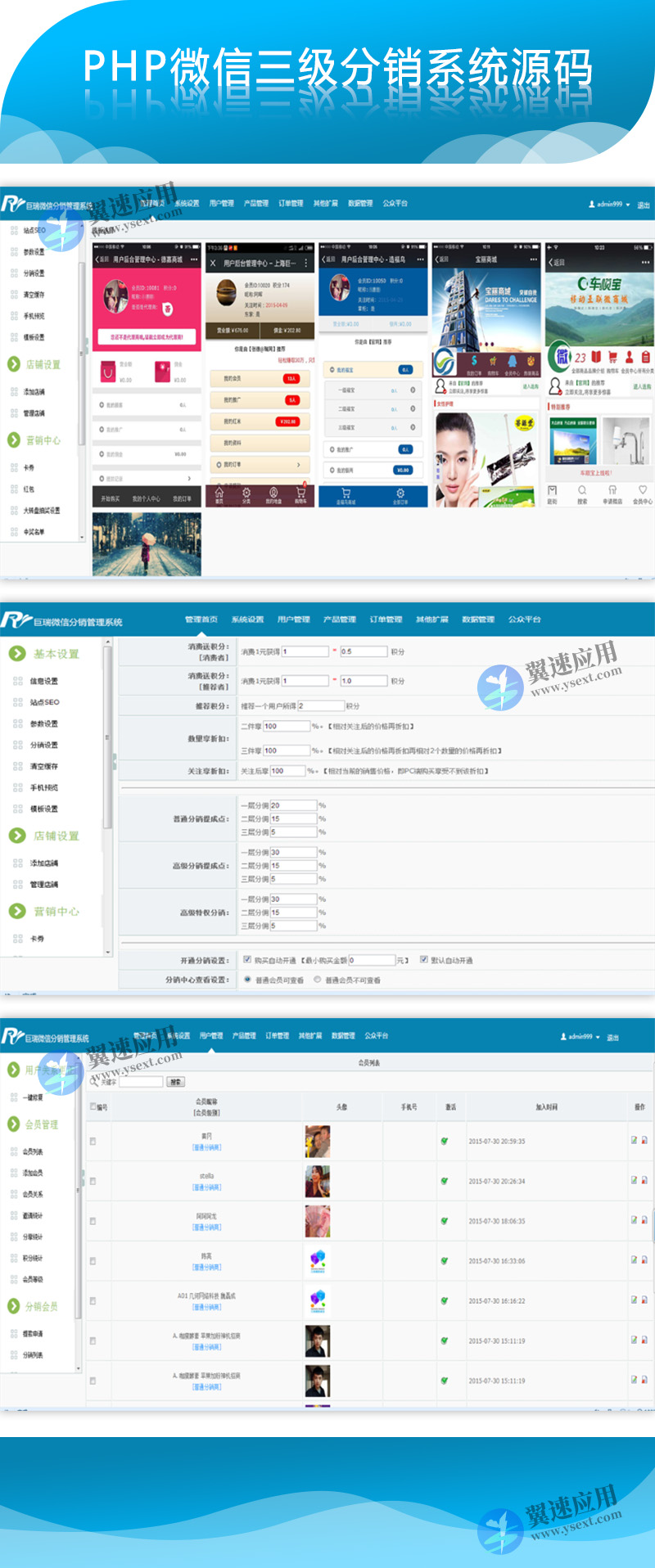
Task: Click the 关键字 search input field
Action: [141, 1082]
